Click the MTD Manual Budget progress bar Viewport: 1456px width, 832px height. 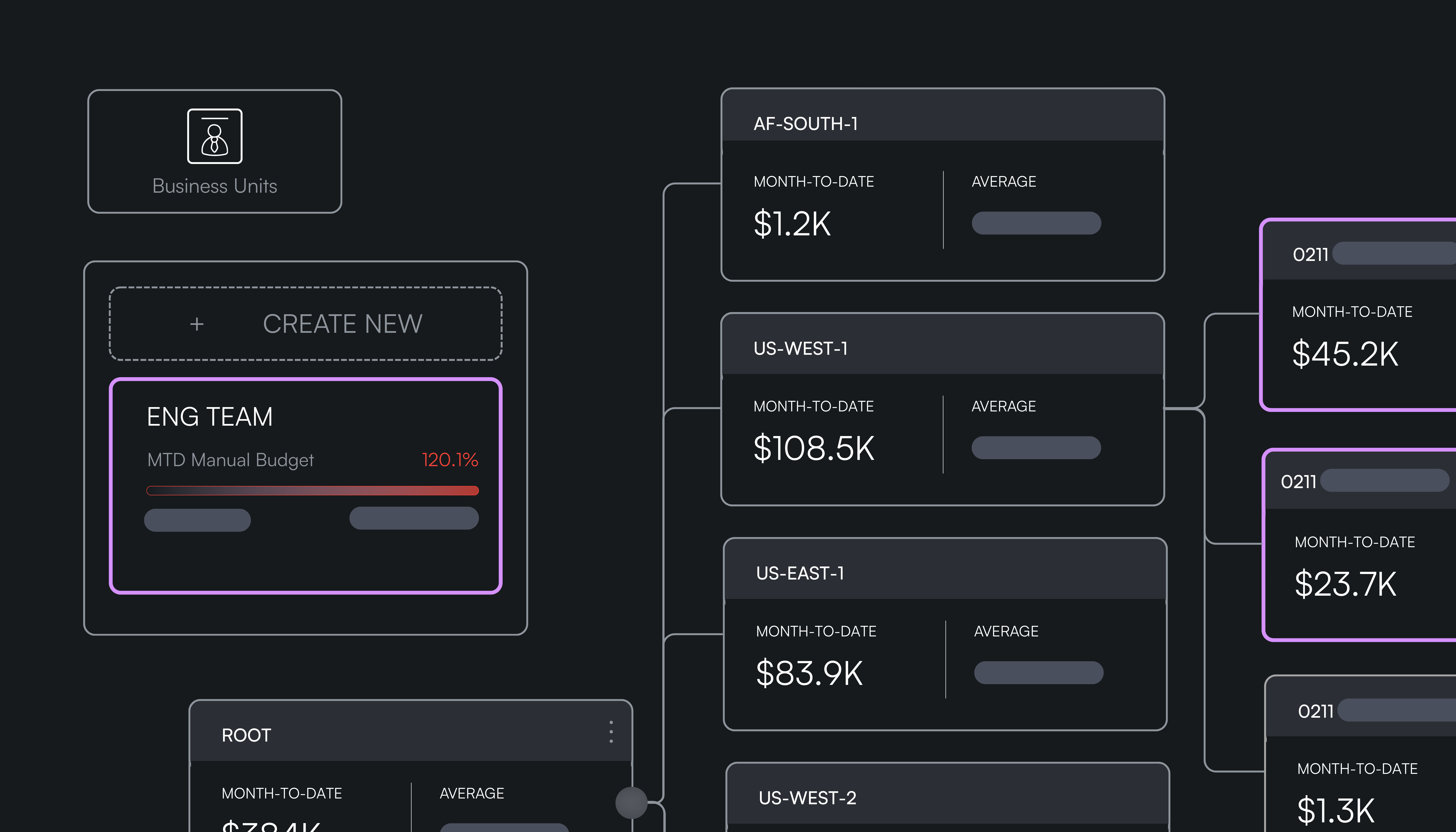(312, 490)
